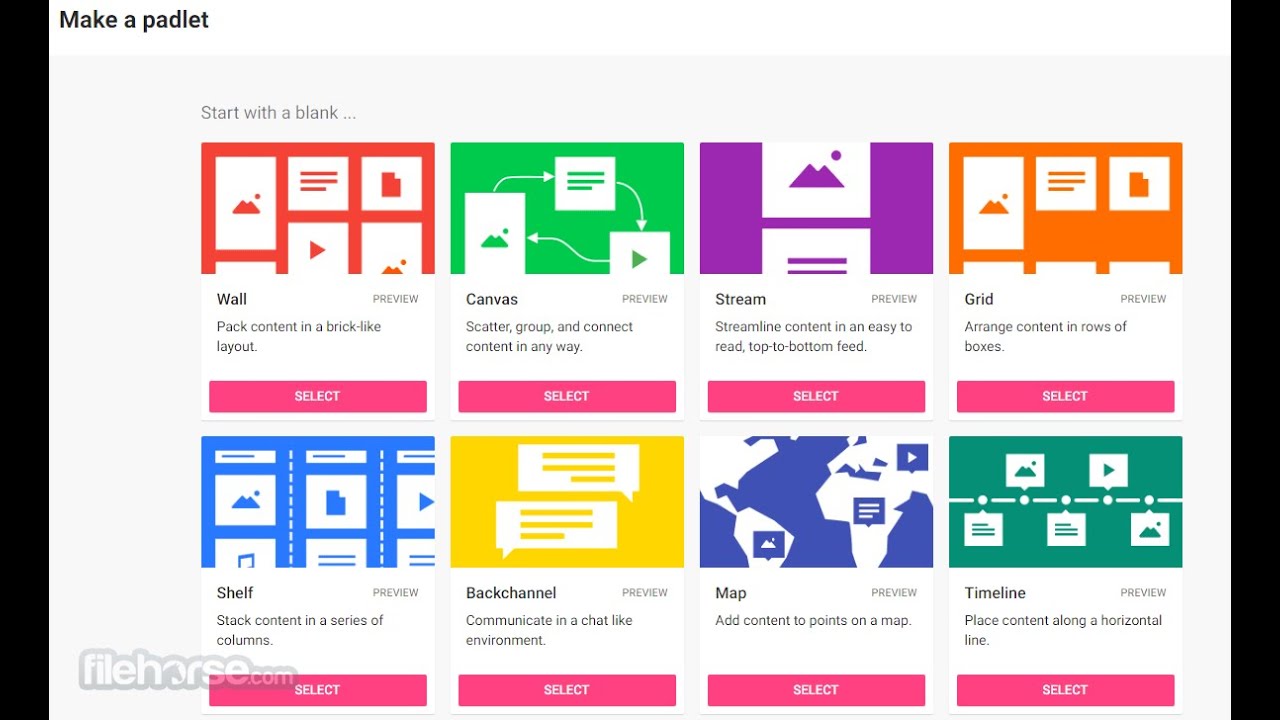Click 'Scatter, group, and connect content' description
The image size is (1280, 720).
tap(550, 336)
